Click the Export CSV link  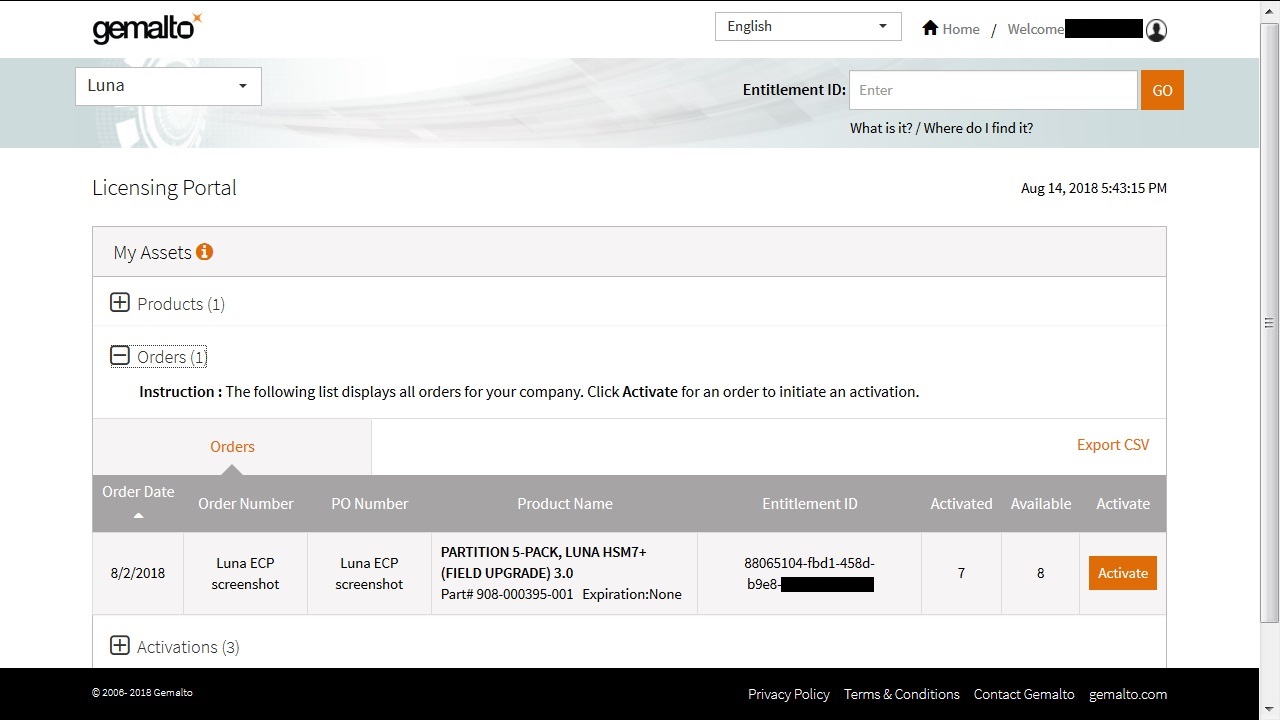click(x=1112, y=445)
